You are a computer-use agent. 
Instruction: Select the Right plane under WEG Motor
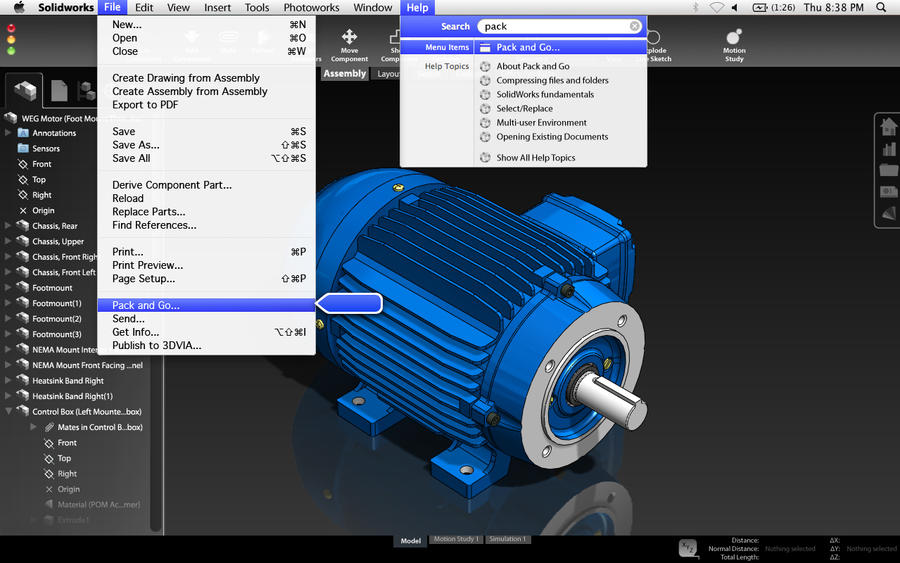coord(42,195)
